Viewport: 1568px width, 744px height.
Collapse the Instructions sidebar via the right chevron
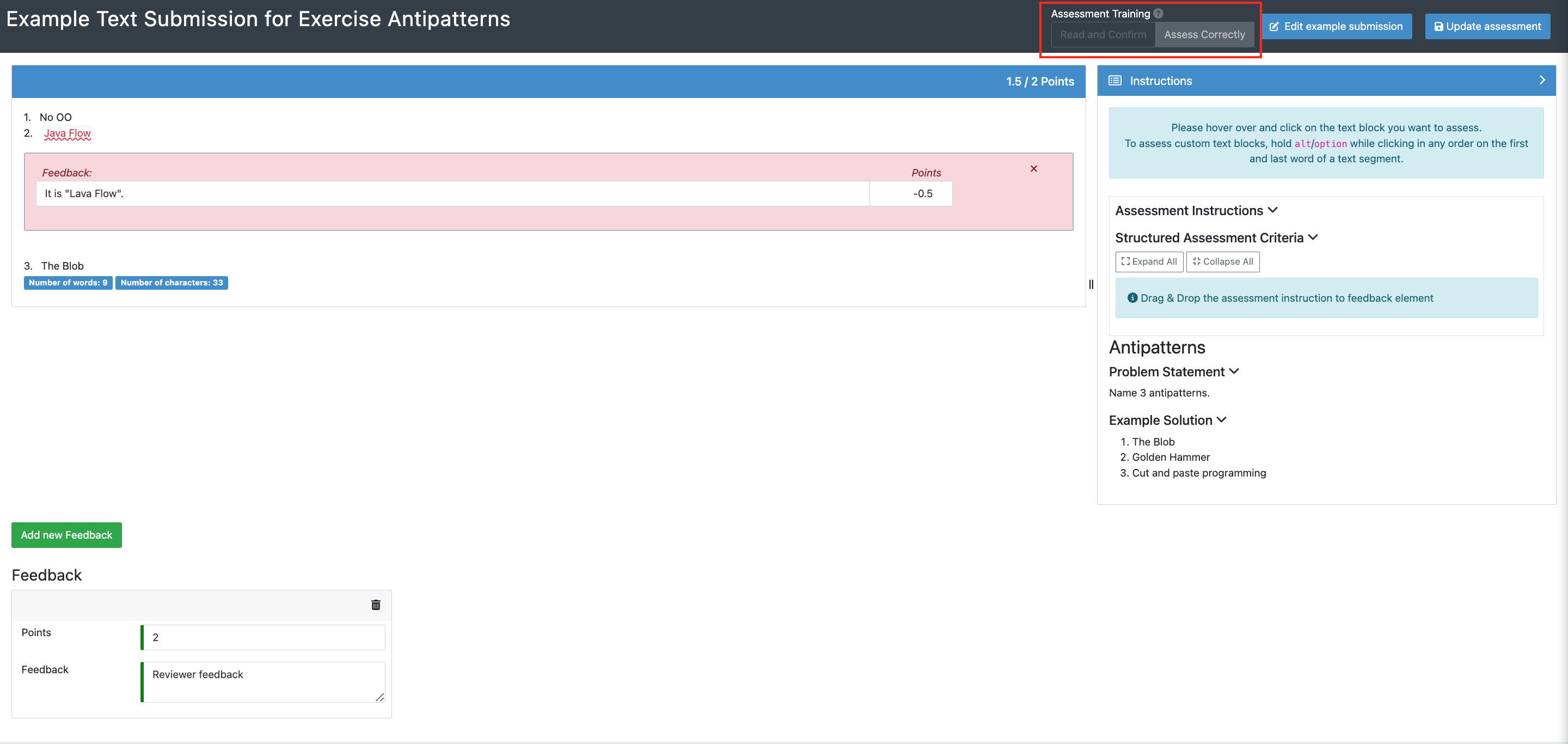point(1542,80)
